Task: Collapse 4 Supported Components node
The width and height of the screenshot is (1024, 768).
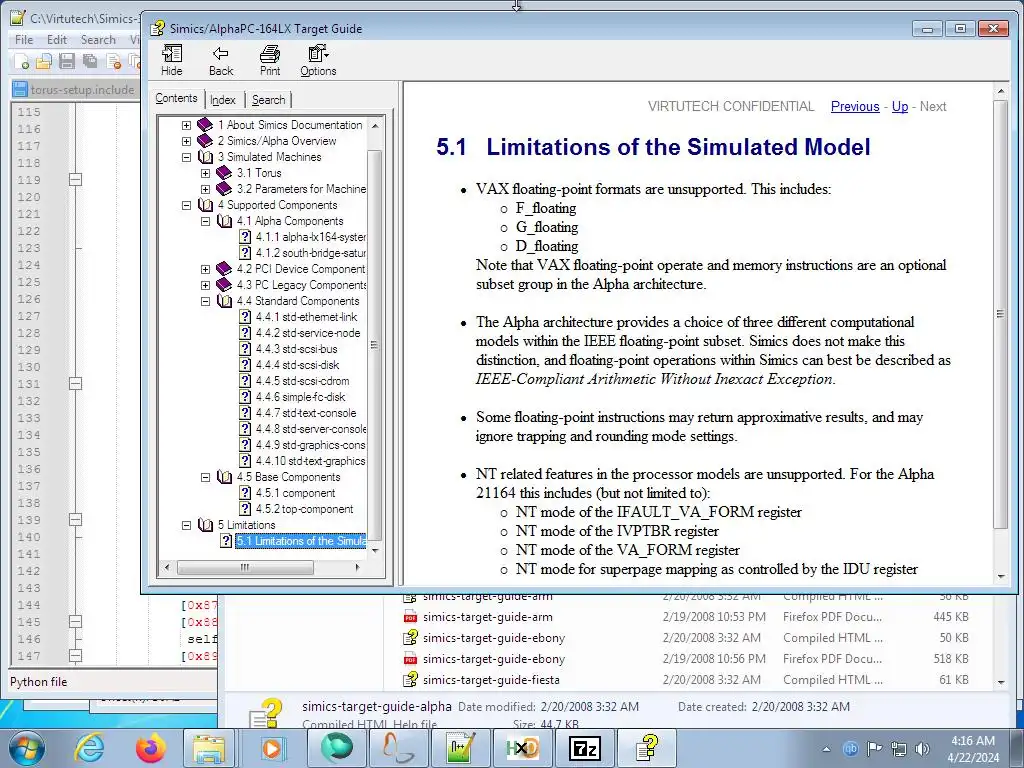Action: [186, 205]
